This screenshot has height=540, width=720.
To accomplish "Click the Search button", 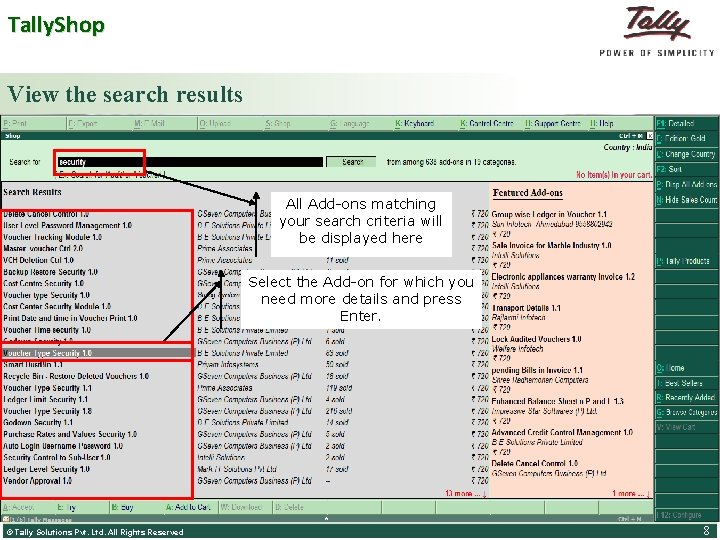I will click(352, 162).
